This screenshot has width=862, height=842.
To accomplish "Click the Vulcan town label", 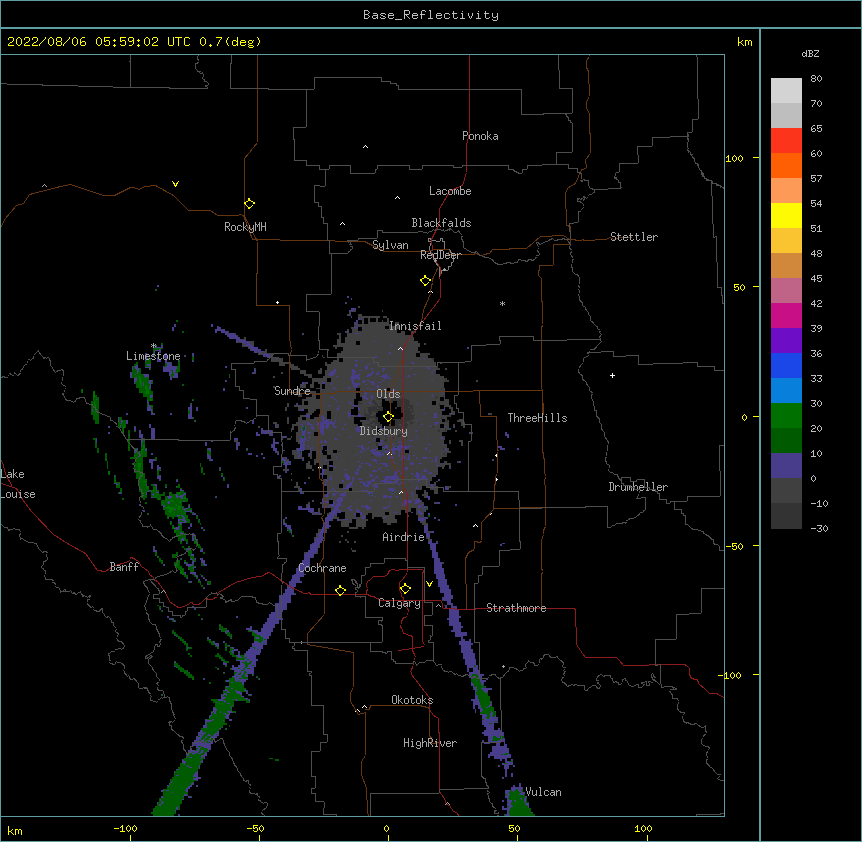I will pos(543,792).
